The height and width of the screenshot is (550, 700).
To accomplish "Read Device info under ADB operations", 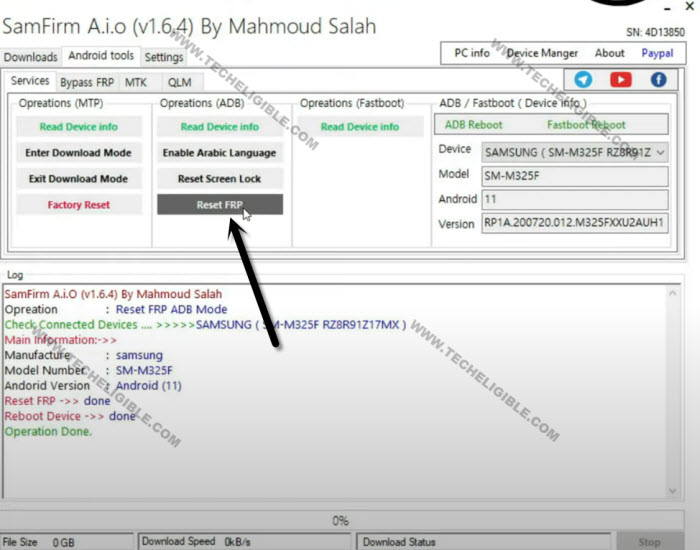I will click(x=220, y=127).
